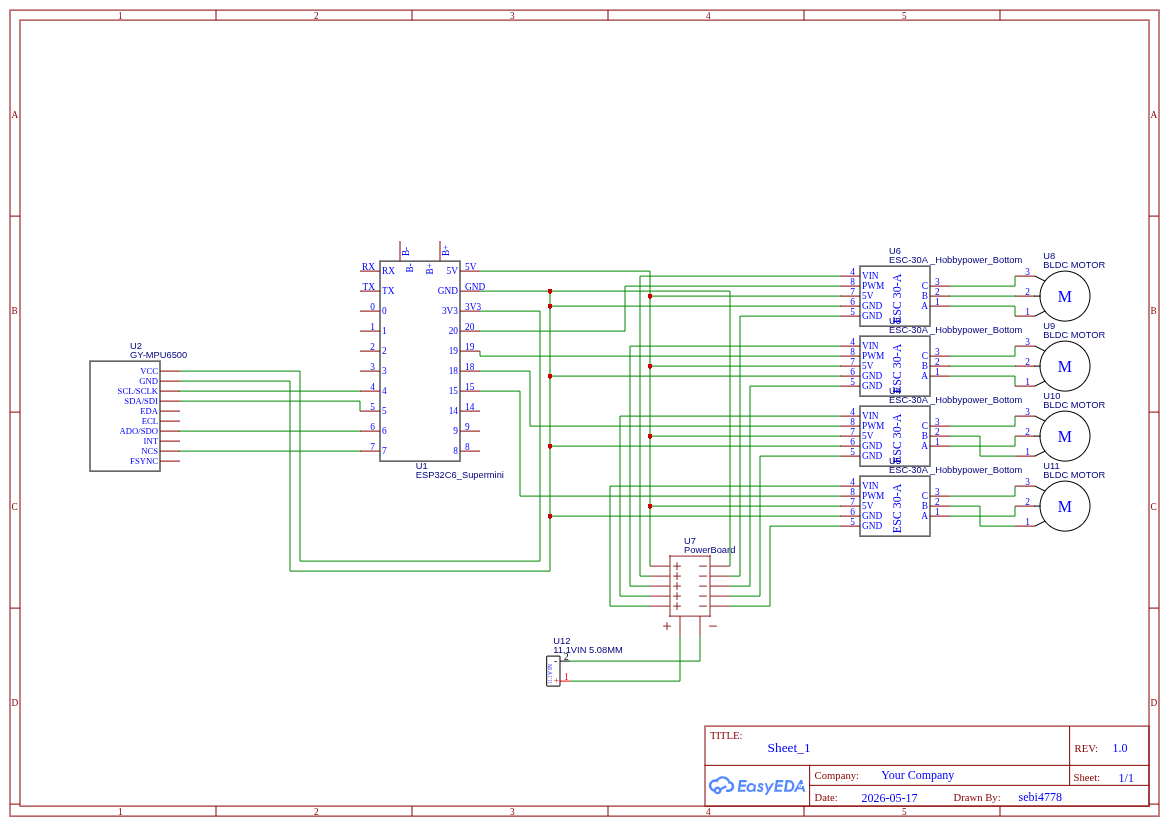
Task: Click the U8 BLDC MOTOR label
Action: (1074, 265)
